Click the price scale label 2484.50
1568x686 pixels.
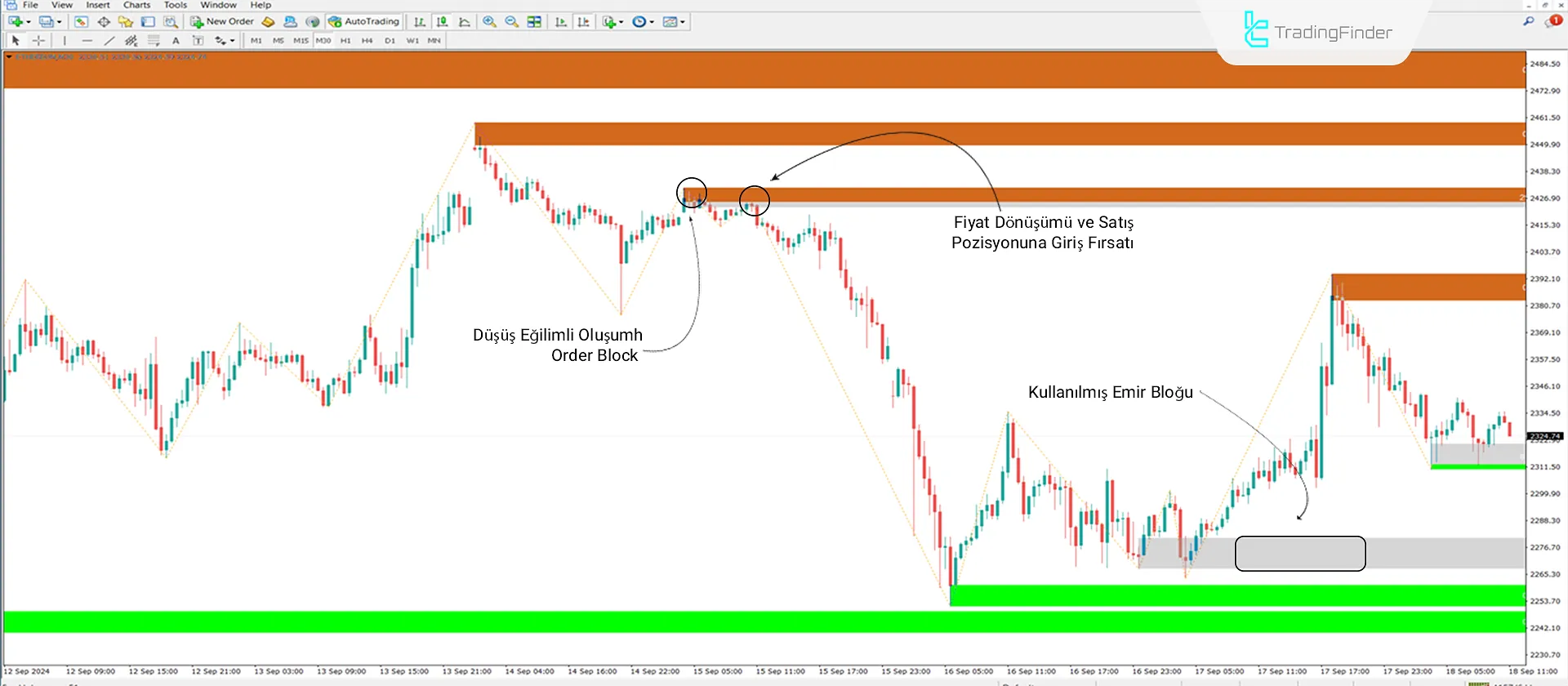[x=1545, y=64]
